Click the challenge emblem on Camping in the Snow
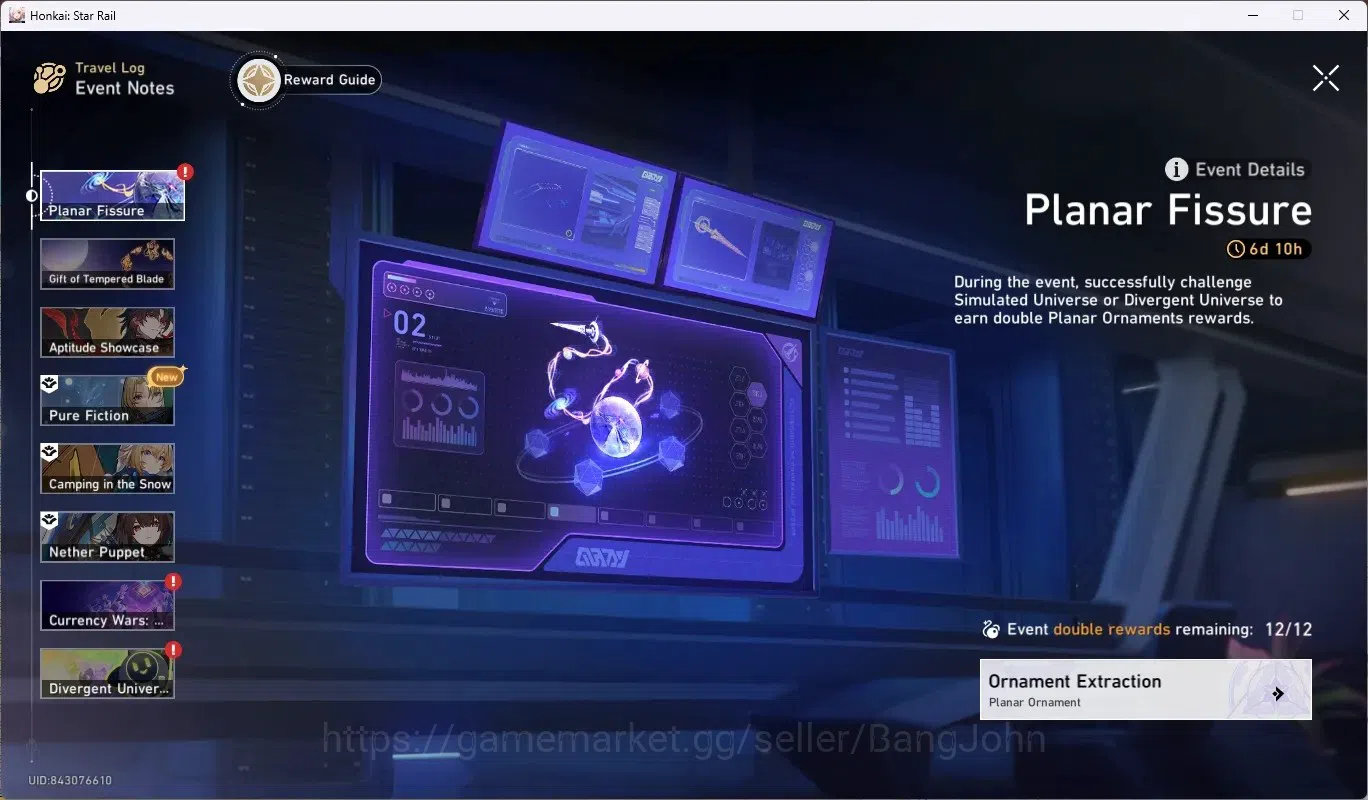The height and width of the screenshot is (800, 1368). click(x=49, y=452)
